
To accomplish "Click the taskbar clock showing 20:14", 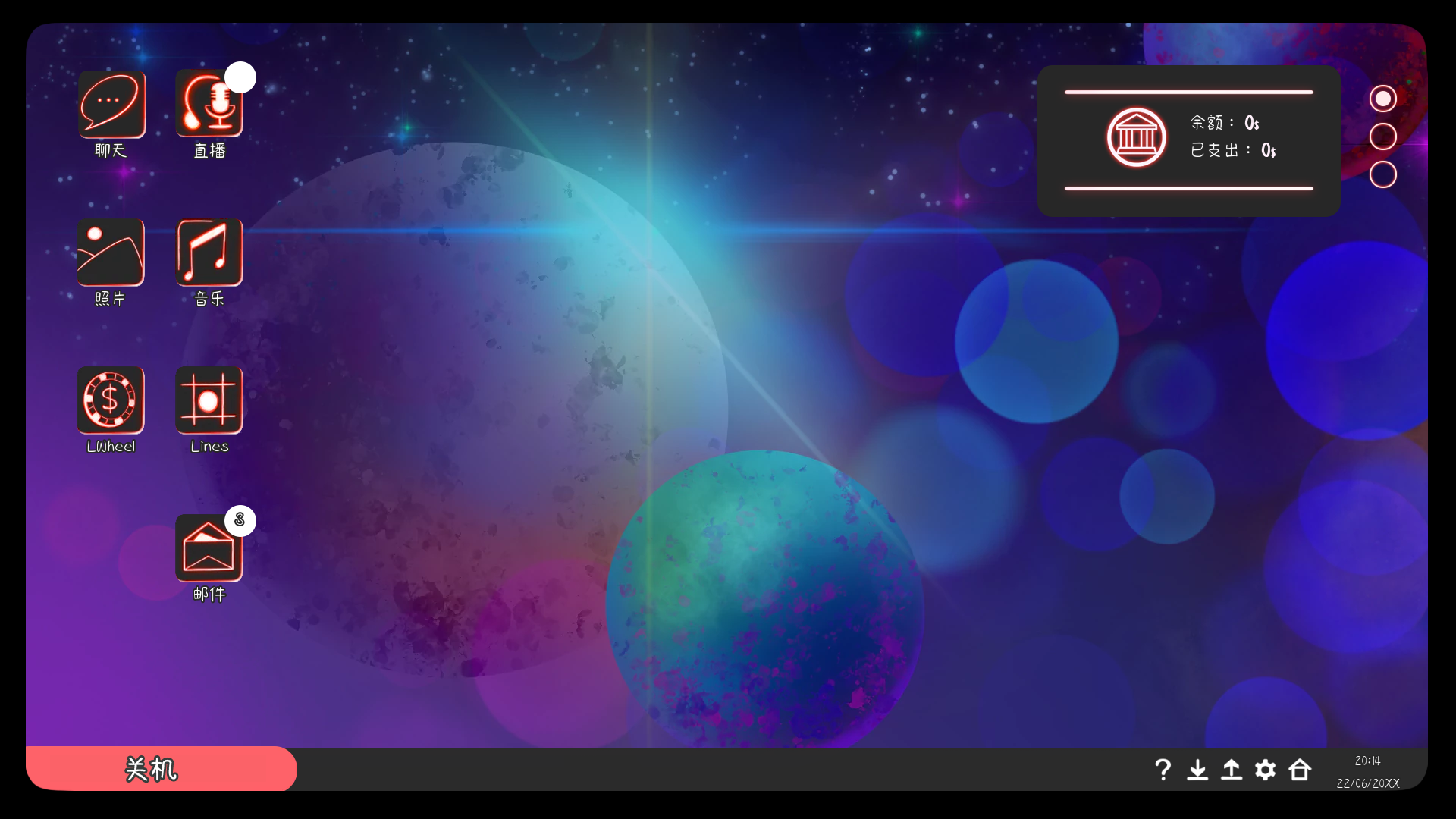I will coord(1367,761).
